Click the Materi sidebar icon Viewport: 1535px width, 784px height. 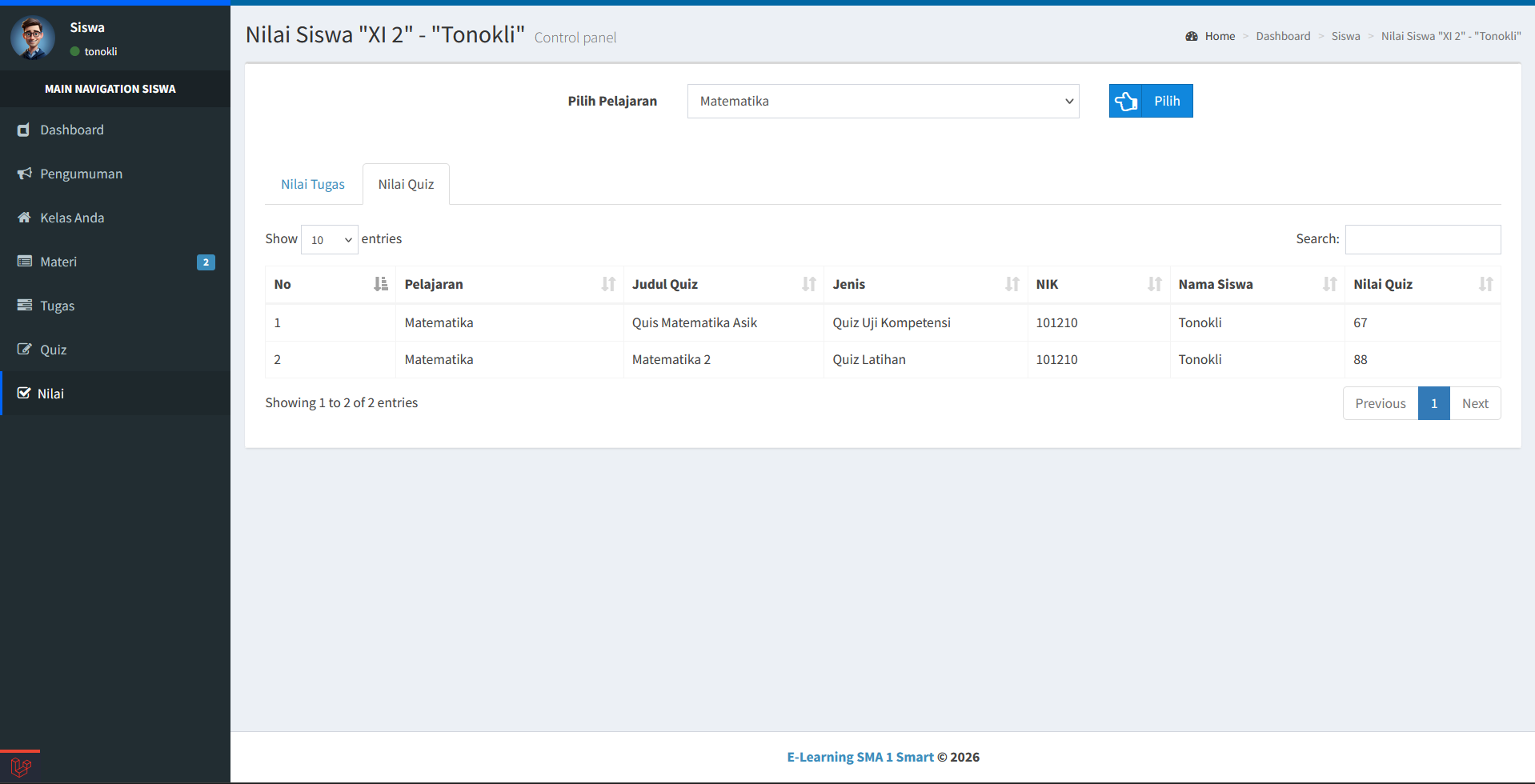[x=25, y=262]
